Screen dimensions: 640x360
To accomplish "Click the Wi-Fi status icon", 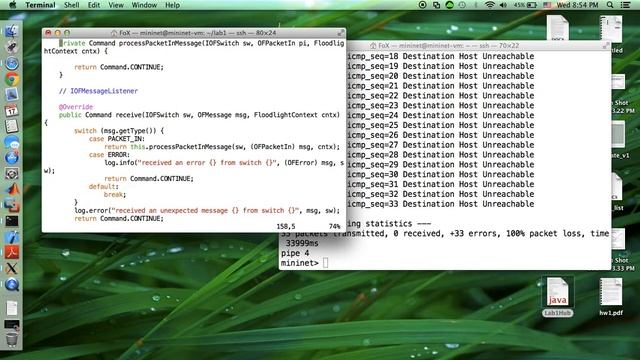I will [x=490, y=5].
